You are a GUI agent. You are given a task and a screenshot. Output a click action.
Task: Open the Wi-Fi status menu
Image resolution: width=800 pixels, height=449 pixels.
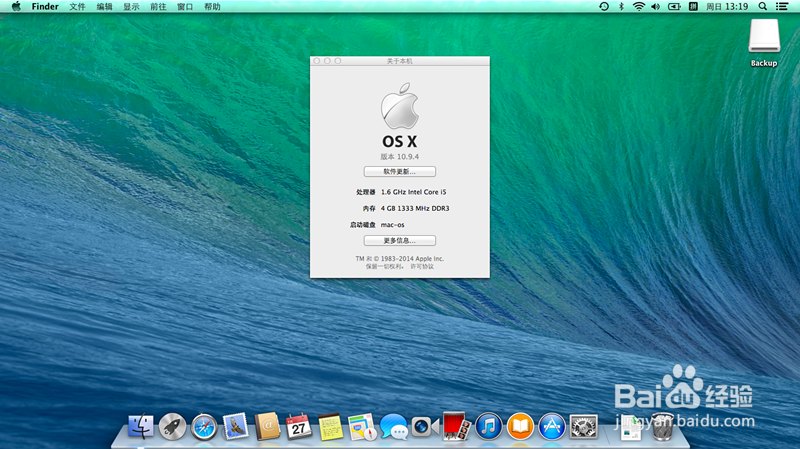(639, 7)
